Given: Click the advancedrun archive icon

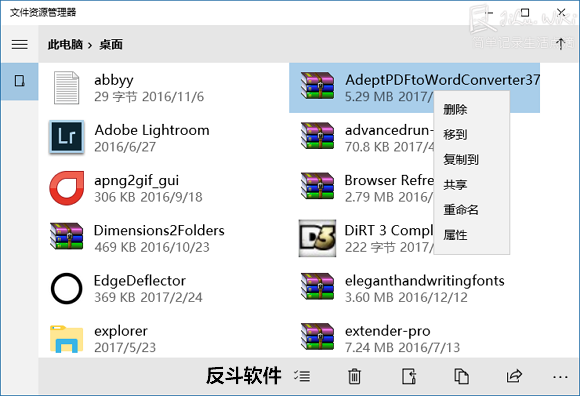Looking at the screenshot, I should click(x=317, y=136).
